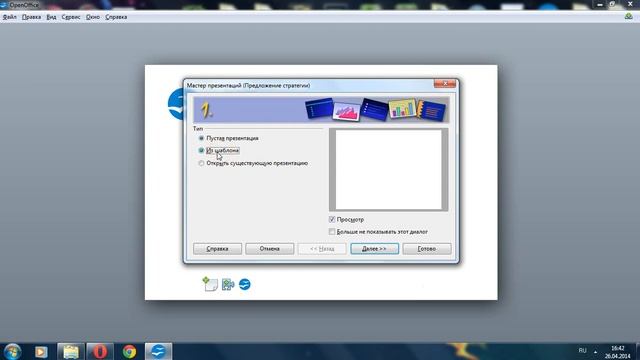Select the 'Пустая презентация' radio button

pos(201,138)
